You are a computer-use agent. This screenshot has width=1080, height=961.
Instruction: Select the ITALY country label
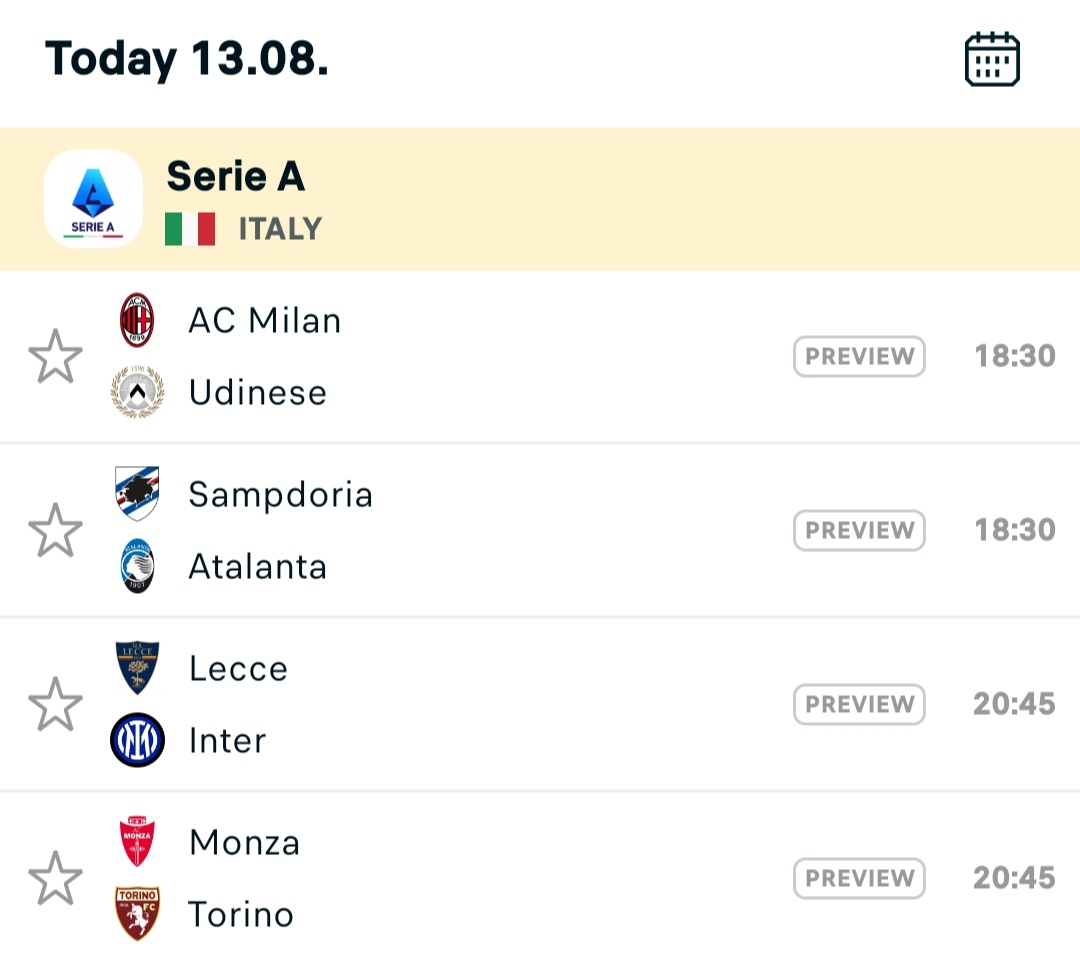[280, 229]
